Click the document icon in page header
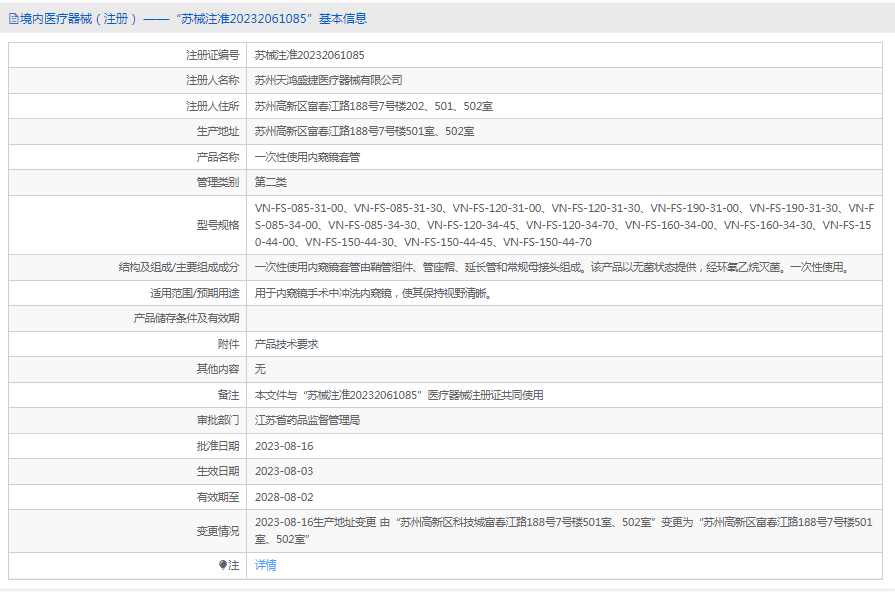Screen dimensions: 895x592 (13, 19)
